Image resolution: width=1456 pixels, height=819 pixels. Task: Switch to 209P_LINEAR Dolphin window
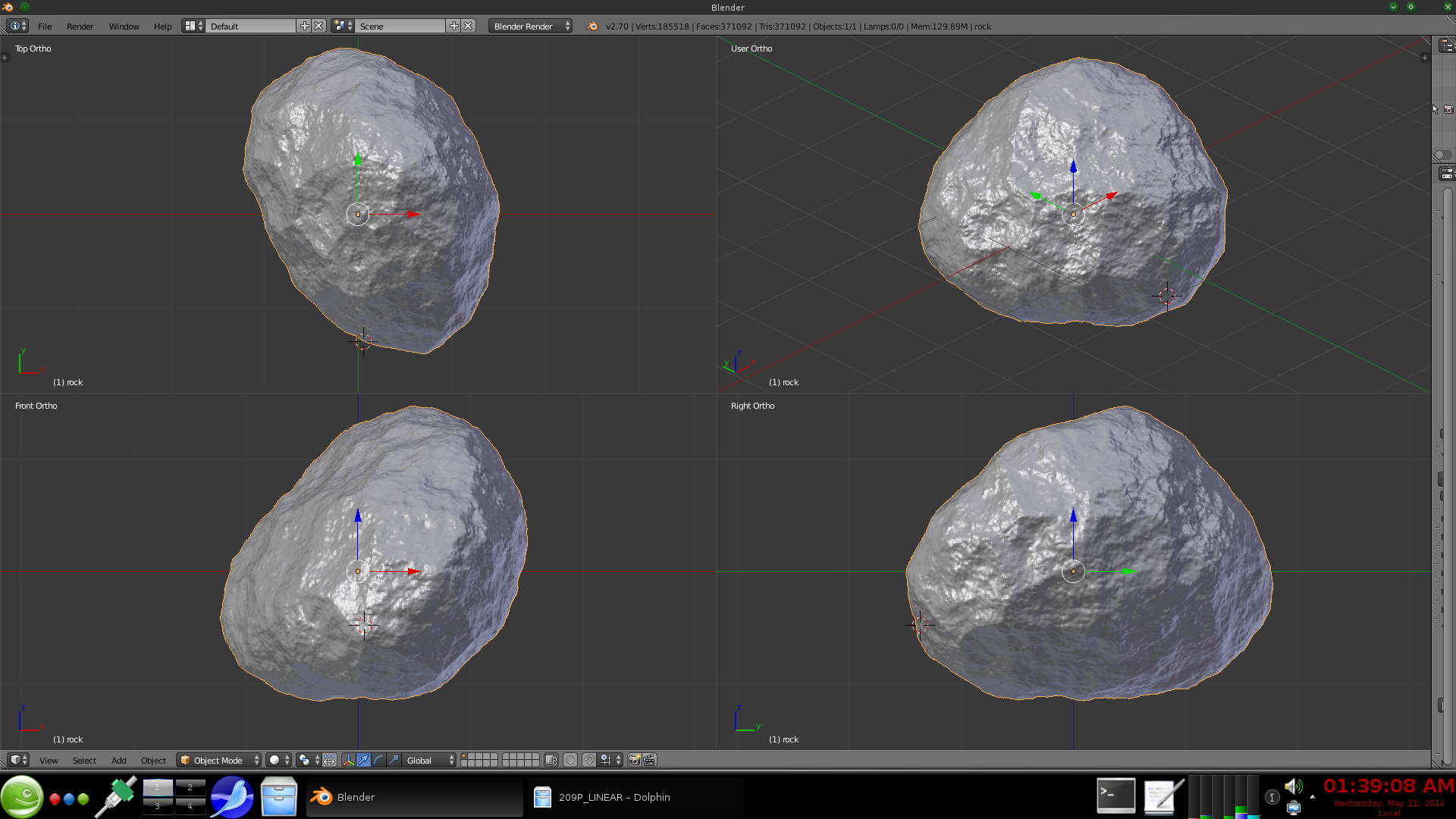[x=635, y=797]
